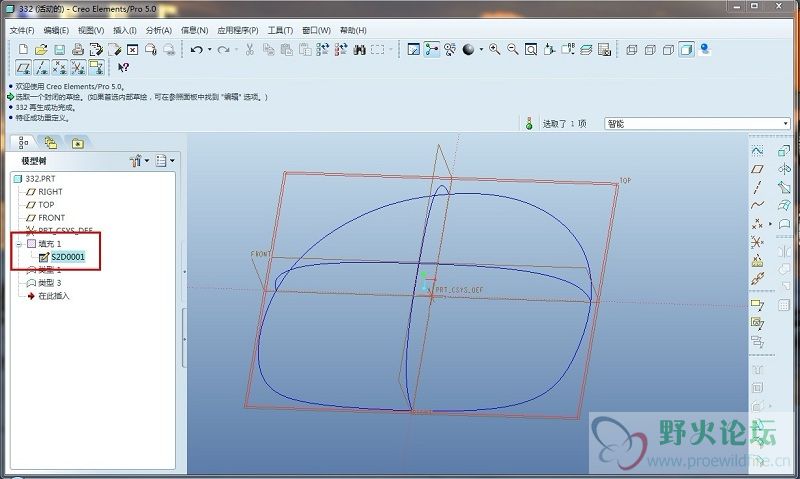
Task: Toggle datum axis display
Action: pos(42,67)
